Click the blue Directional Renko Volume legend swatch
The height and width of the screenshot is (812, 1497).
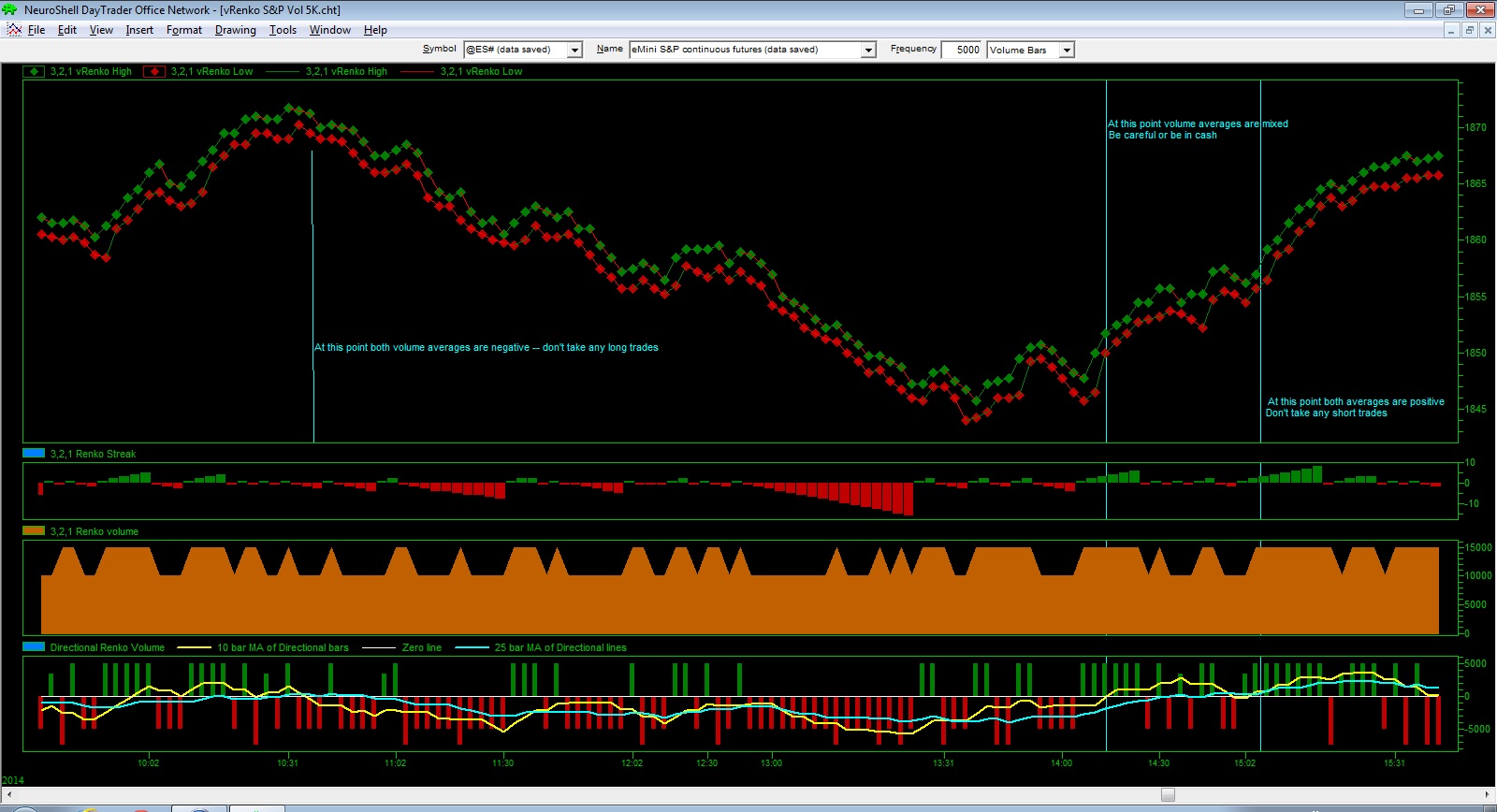pos(34,646)
